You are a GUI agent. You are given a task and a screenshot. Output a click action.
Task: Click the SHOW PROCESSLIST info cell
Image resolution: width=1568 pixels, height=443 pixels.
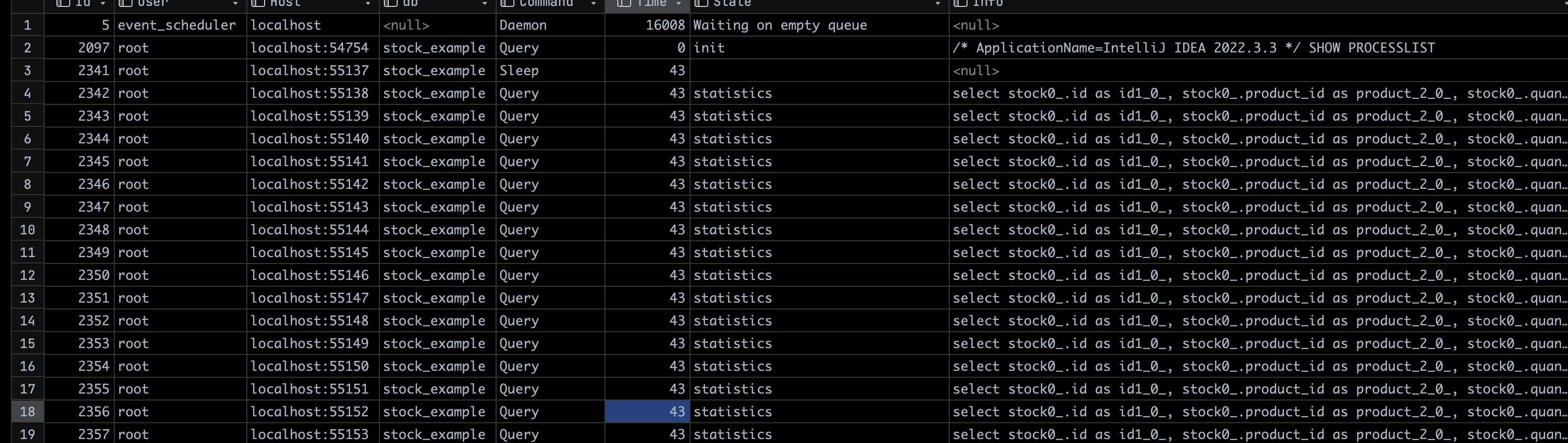(x=1258, y=47)
